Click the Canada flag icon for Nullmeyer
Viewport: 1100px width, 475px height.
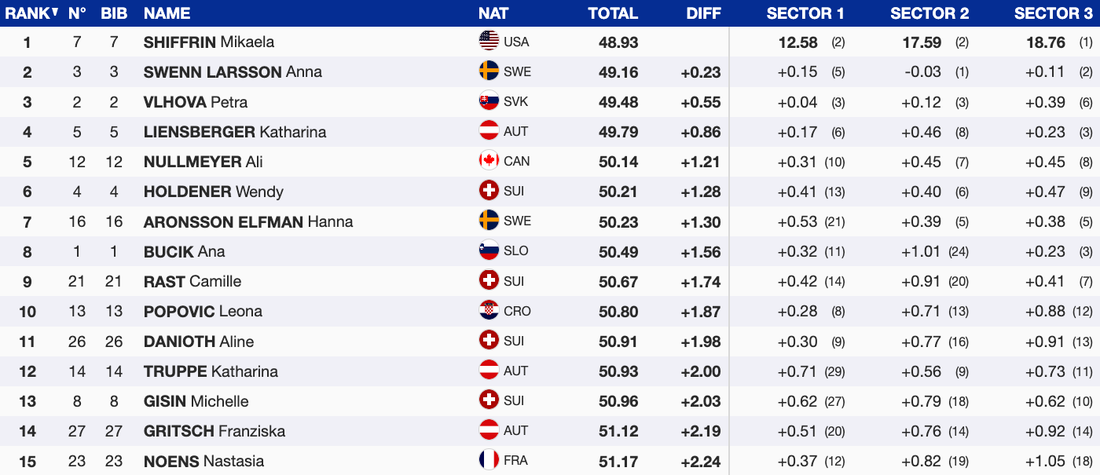pos(489,162)
